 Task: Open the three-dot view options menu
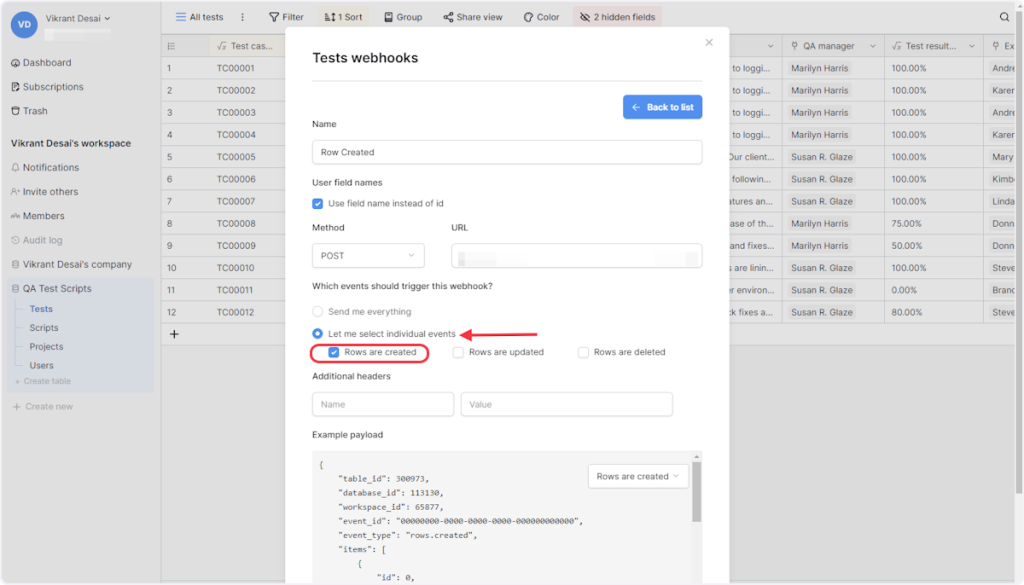click(x=242, y=17)
